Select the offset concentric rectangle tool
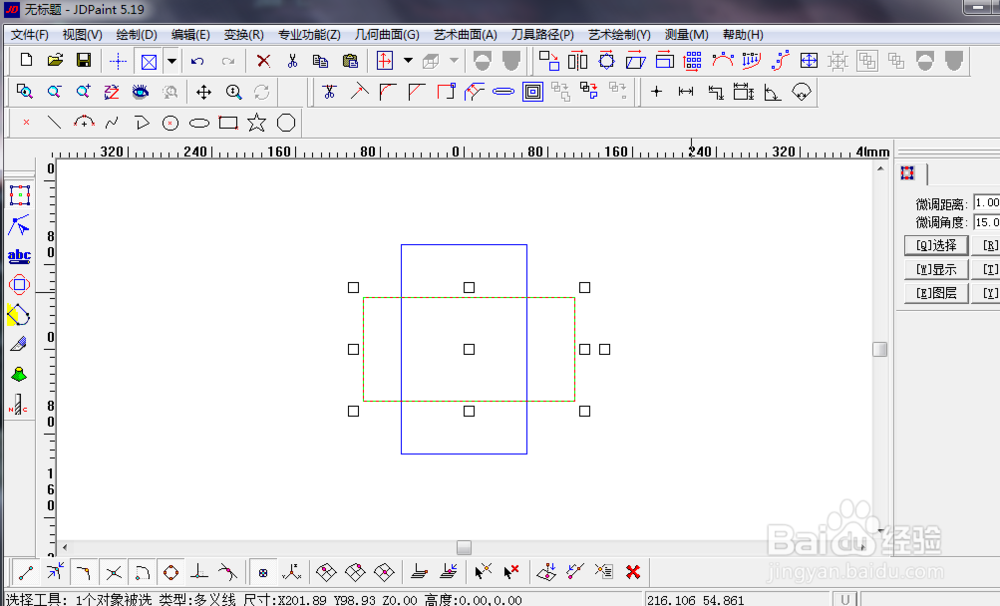 click(533, 92)
